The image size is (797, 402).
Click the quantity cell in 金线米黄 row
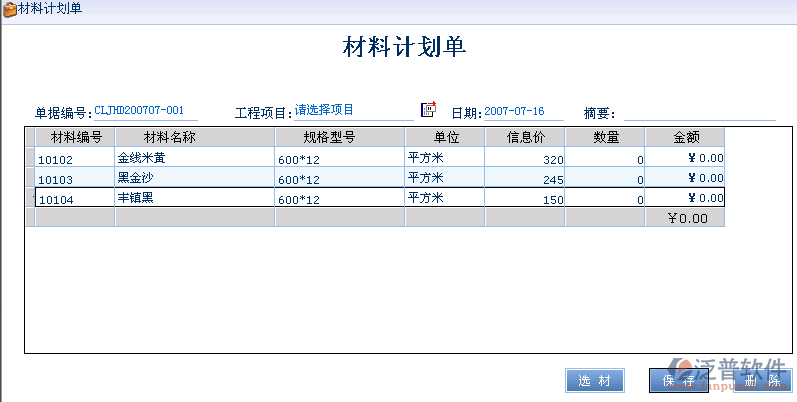click(605, 158)
